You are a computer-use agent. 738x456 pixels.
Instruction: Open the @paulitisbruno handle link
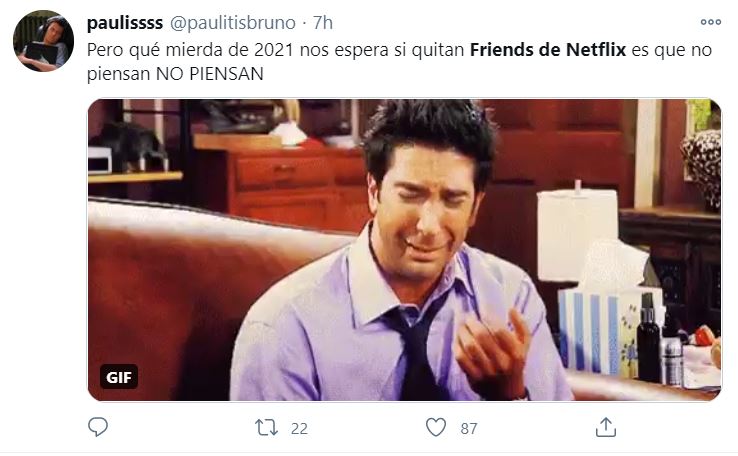point(233,22)
